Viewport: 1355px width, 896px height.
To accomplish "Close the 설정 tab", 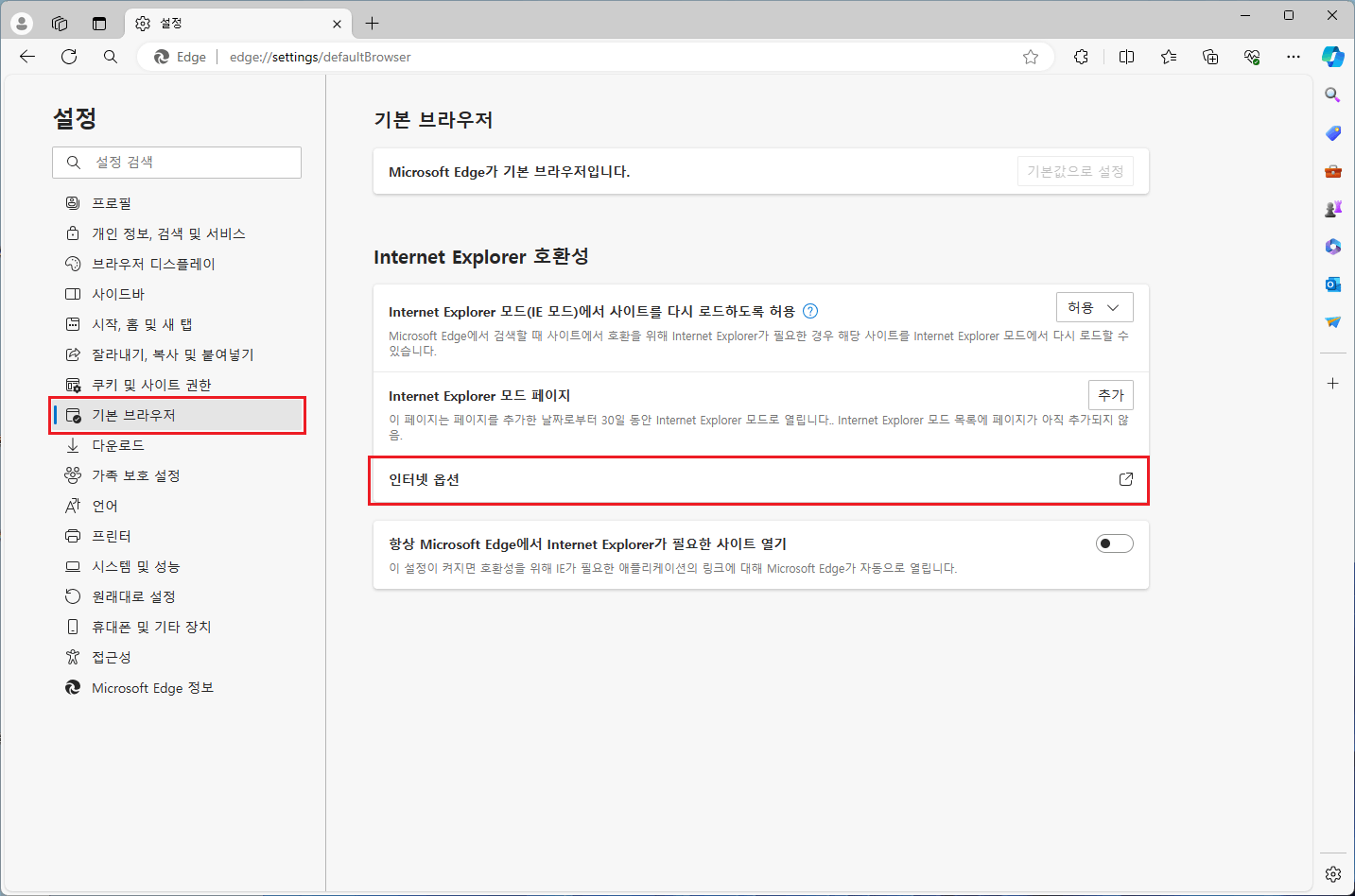I will coord(337,24).
